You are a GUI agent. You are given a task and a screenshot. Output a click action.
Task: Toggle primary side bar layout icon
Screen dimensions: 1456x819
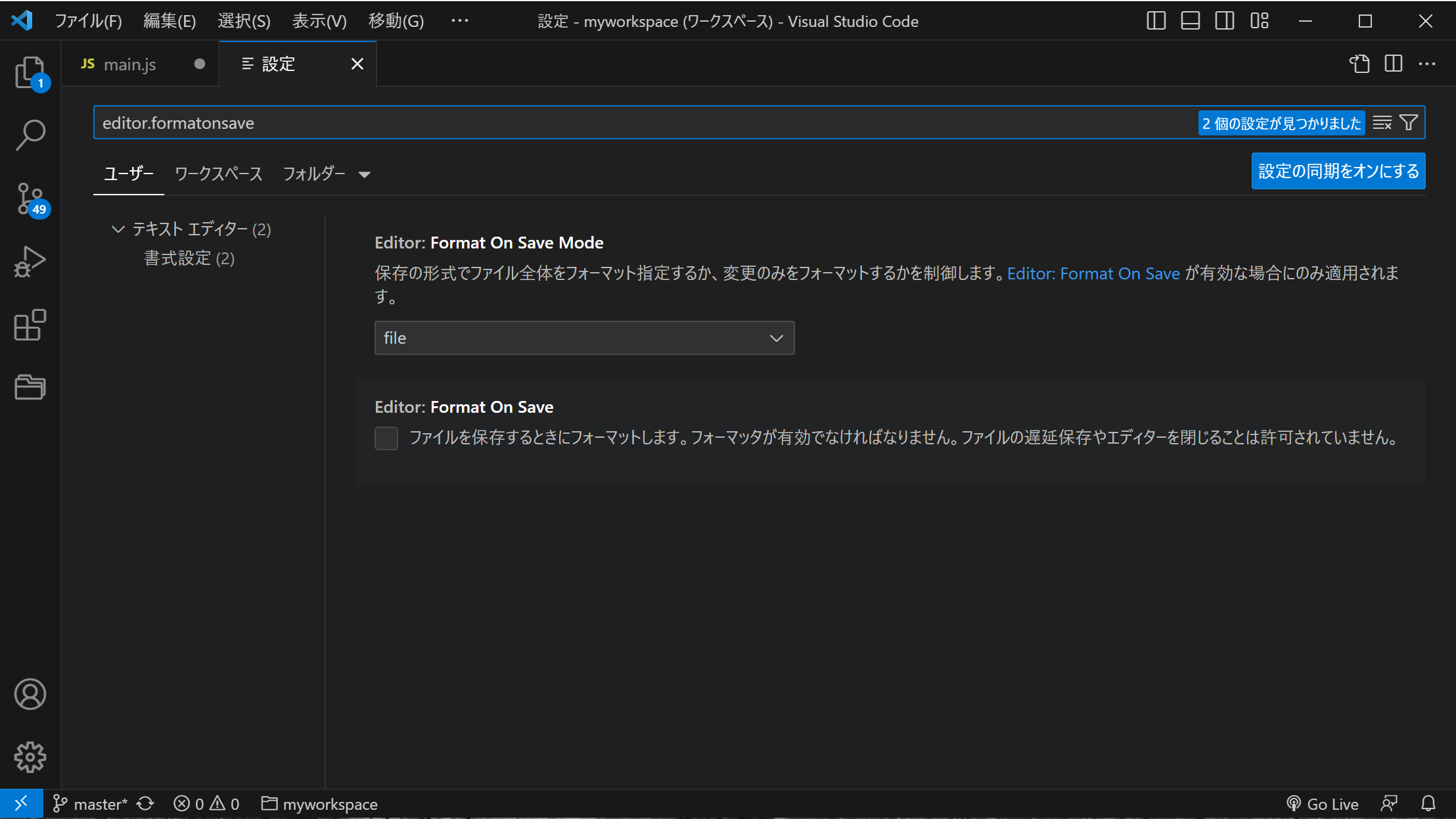pos(1156,21)
